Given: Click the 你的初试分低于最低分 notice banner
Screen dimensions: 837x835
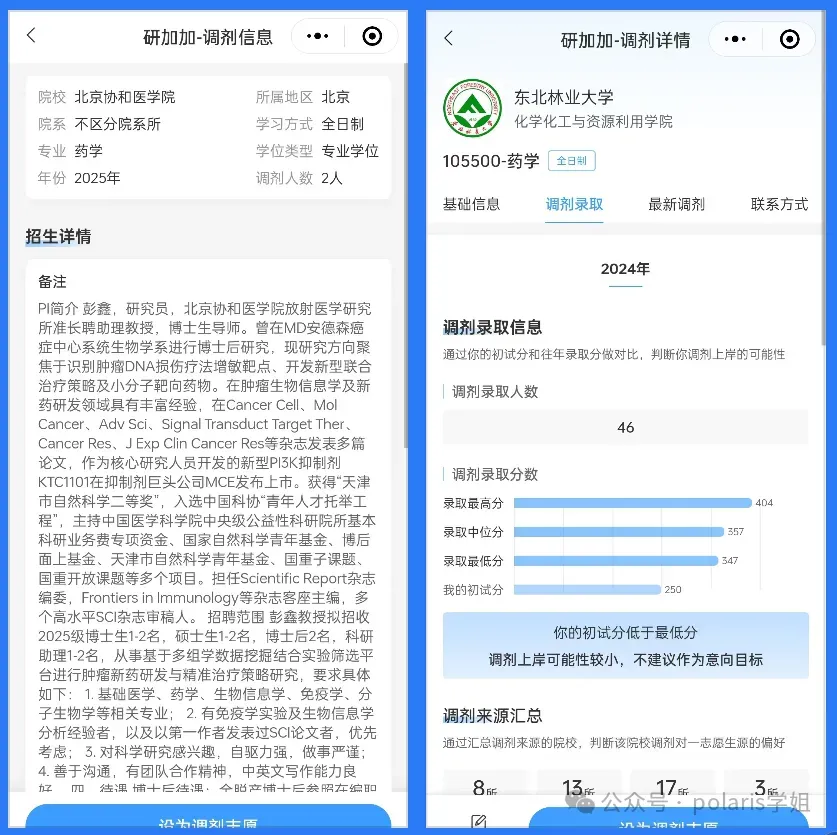Looking at the screenshot, I should (x=626, y=645).
